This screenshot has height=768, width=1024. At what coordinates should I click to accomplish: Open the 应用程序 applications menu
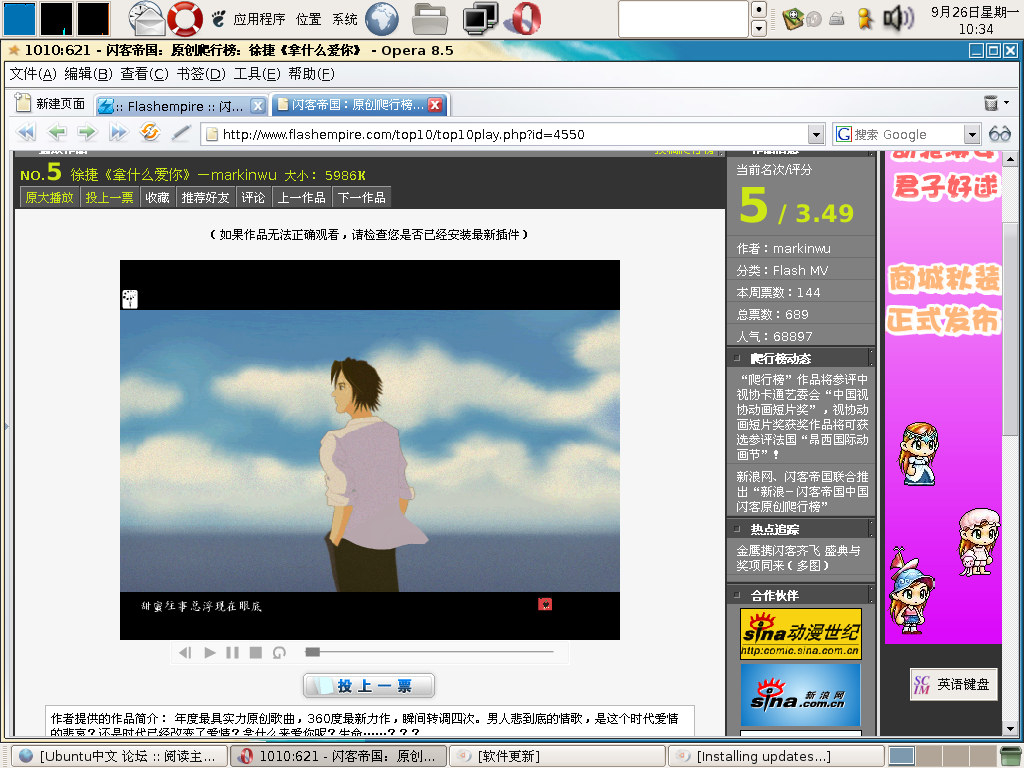tap(259, 19)
